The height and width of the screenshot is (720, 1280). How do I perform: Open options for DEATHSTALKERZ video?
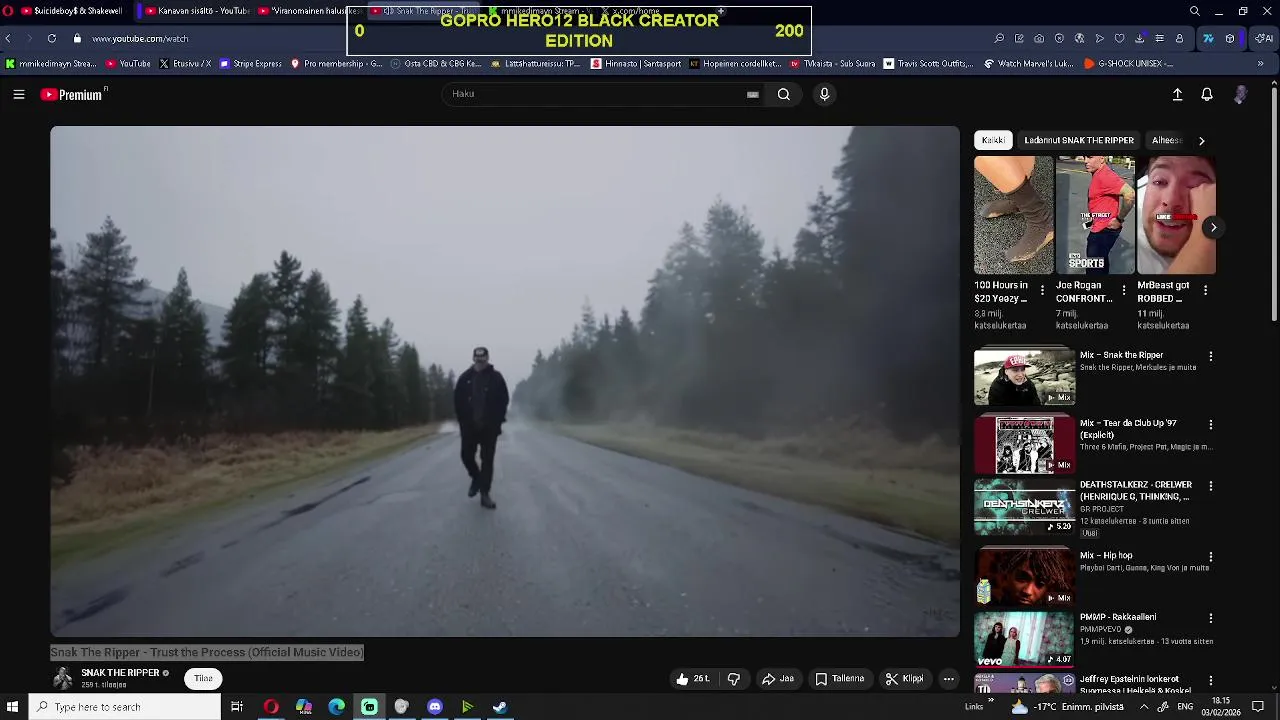click(1210, 486)
